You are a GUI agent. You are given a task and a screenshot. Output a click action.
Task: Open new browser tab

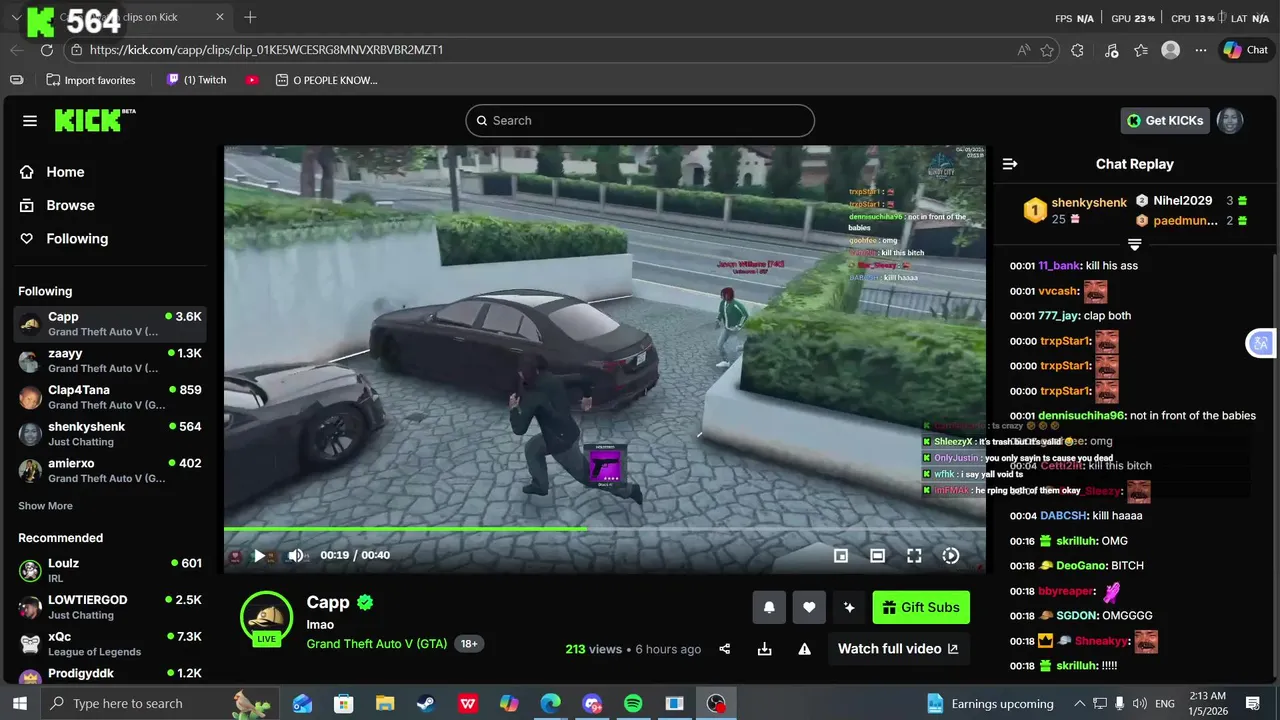(x=250, y=17)
